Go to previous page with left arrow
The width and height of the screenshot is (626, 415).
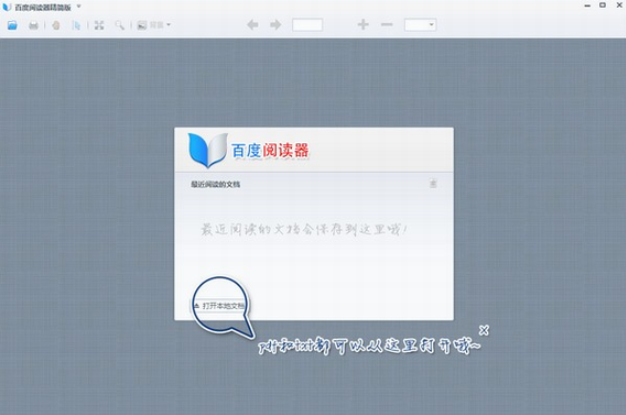[x=252, y=24]
